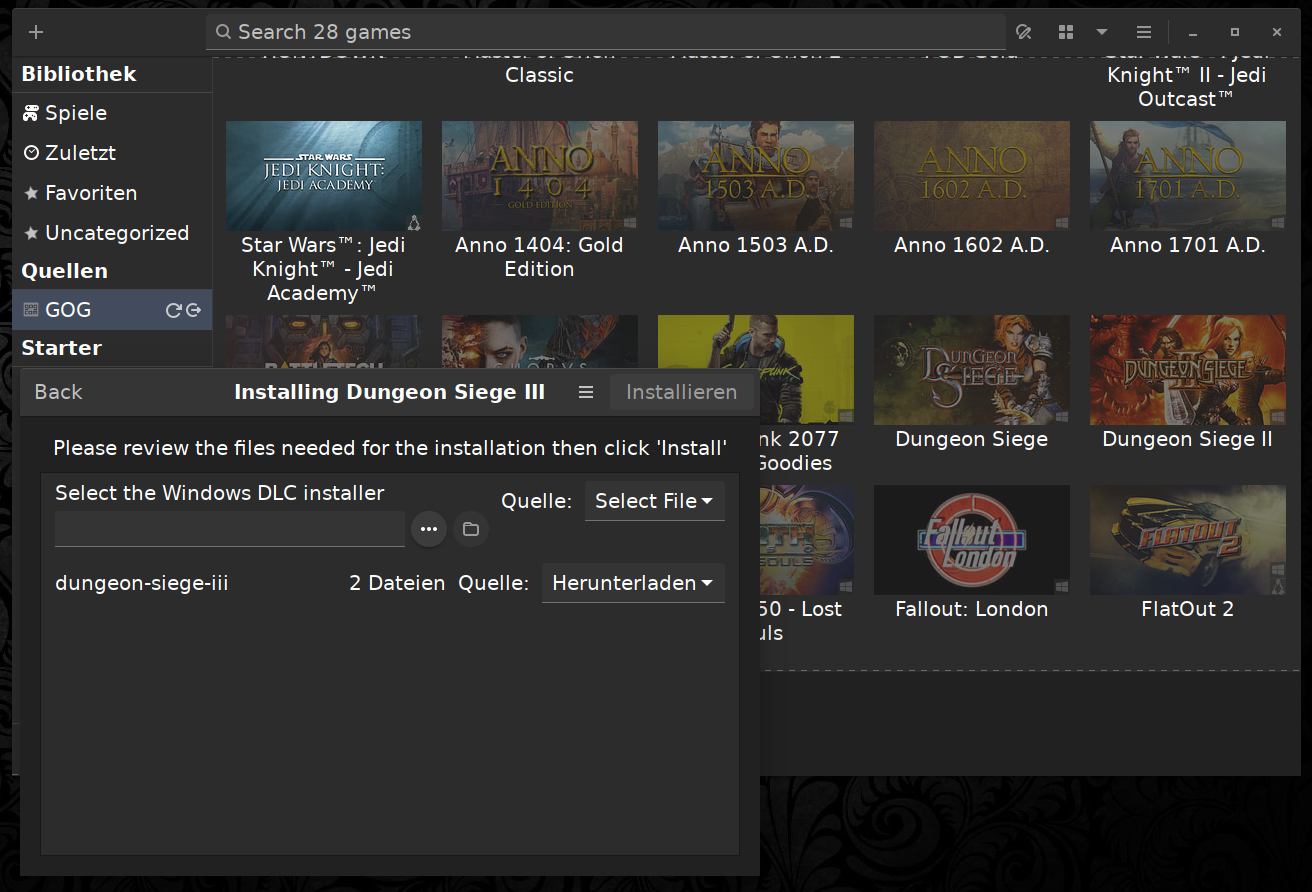Select the Battletech cover behind the dialog
The width and height of the screenshot is (1312, 892).
tap(324, 341)
